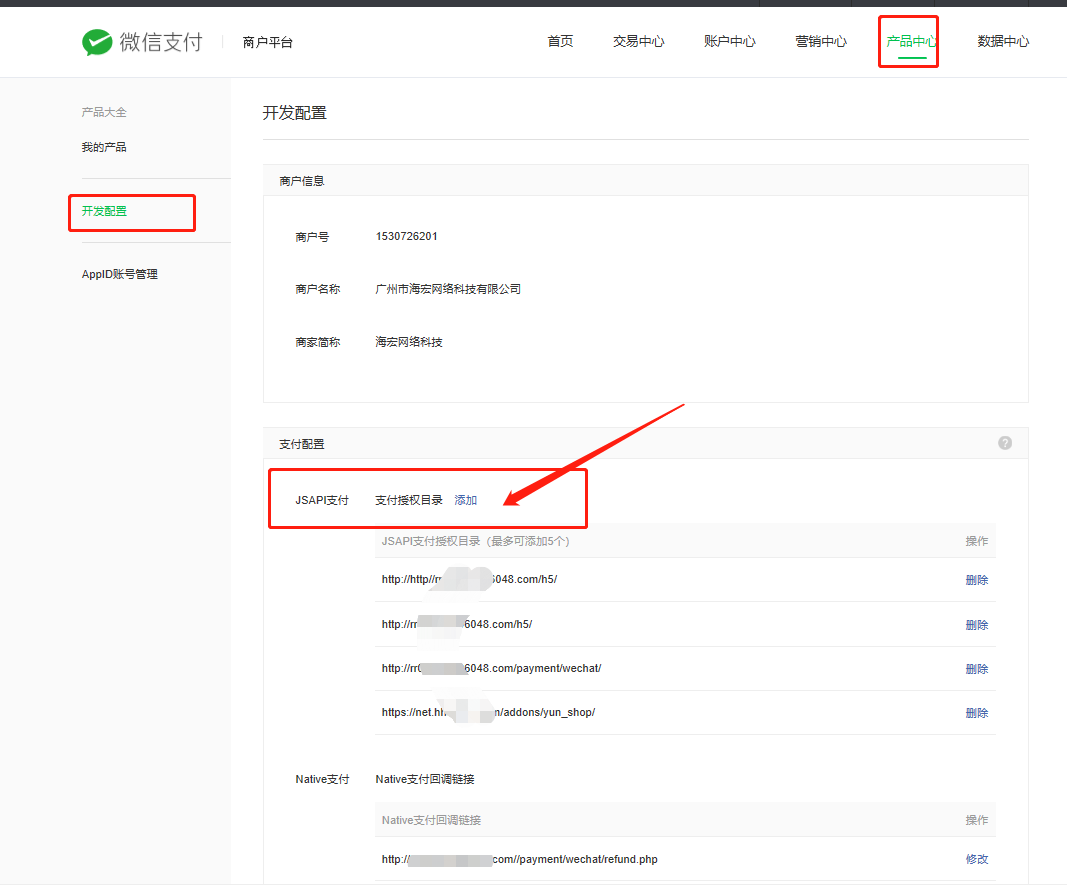Screen dimensions: 1067x889
Task: Go to the 首页 tab
Action: point(560,42)
